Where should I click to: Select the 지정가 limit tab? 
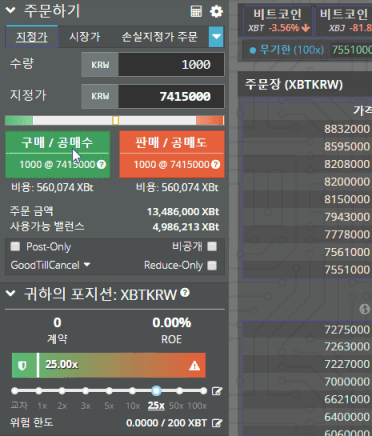[x=32, y=37]
